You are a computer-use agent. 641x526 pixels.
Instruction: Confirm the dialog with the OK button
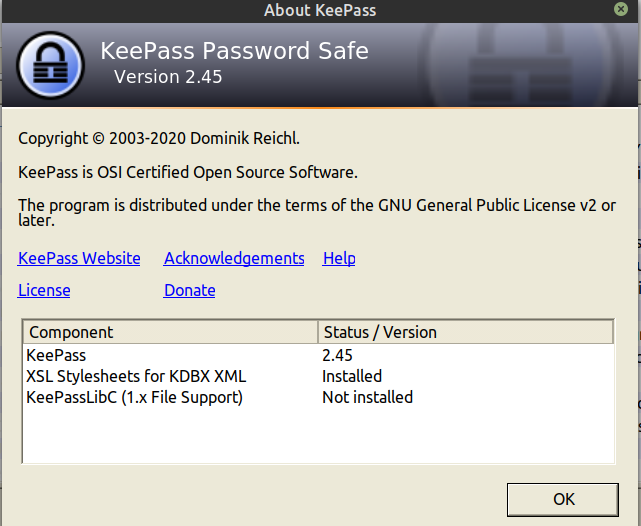coord(563,499)
